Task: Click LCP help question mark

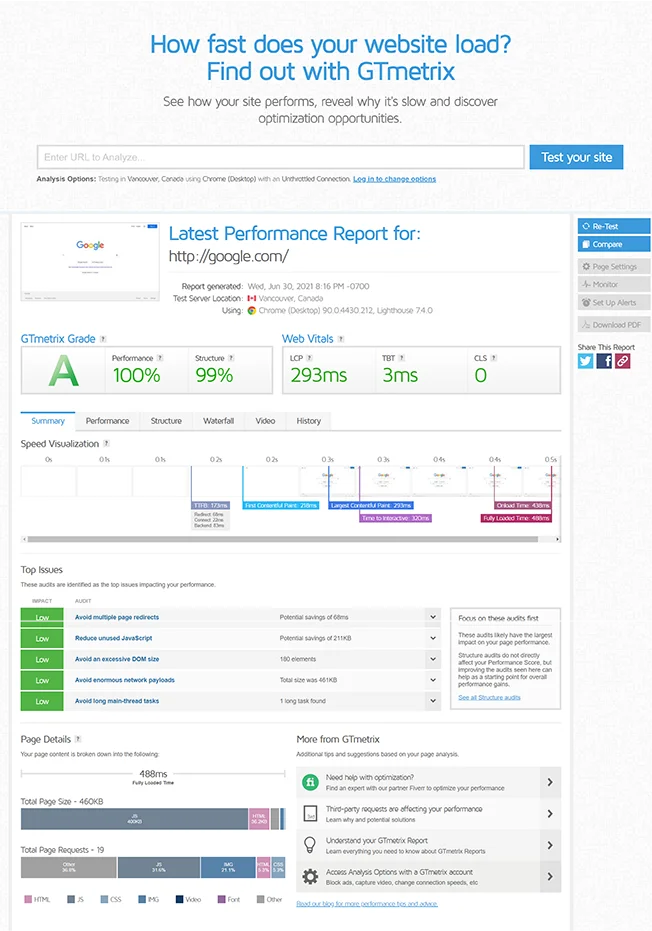Action: pos(309,358)
